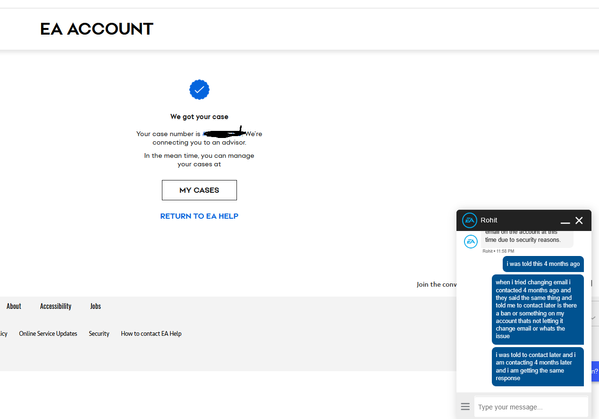Screen dimensions: 599x419
Task: Click the 'Join the conv' text
Action: [x=436, y=285]
